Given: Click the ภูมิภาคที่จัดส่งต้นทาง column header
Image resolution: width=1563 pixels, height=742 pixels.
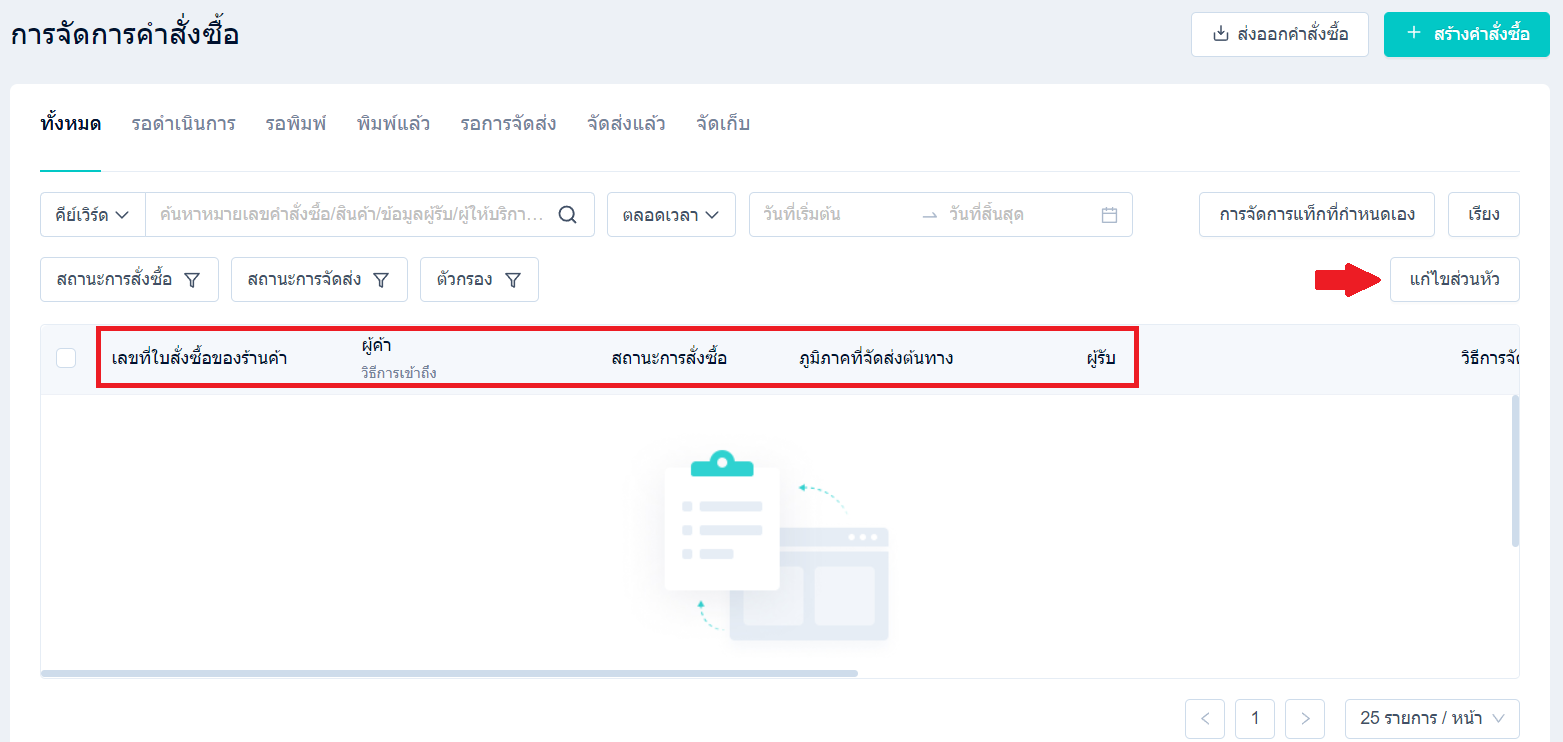Looking at the screenshot, I should [876, 359].
